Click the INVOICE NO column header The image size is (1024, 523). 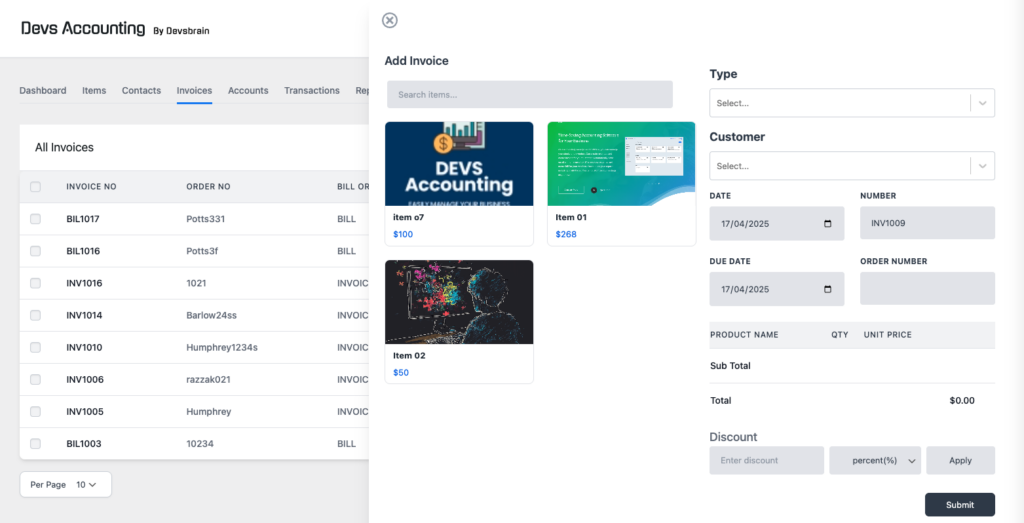[91, 187]
